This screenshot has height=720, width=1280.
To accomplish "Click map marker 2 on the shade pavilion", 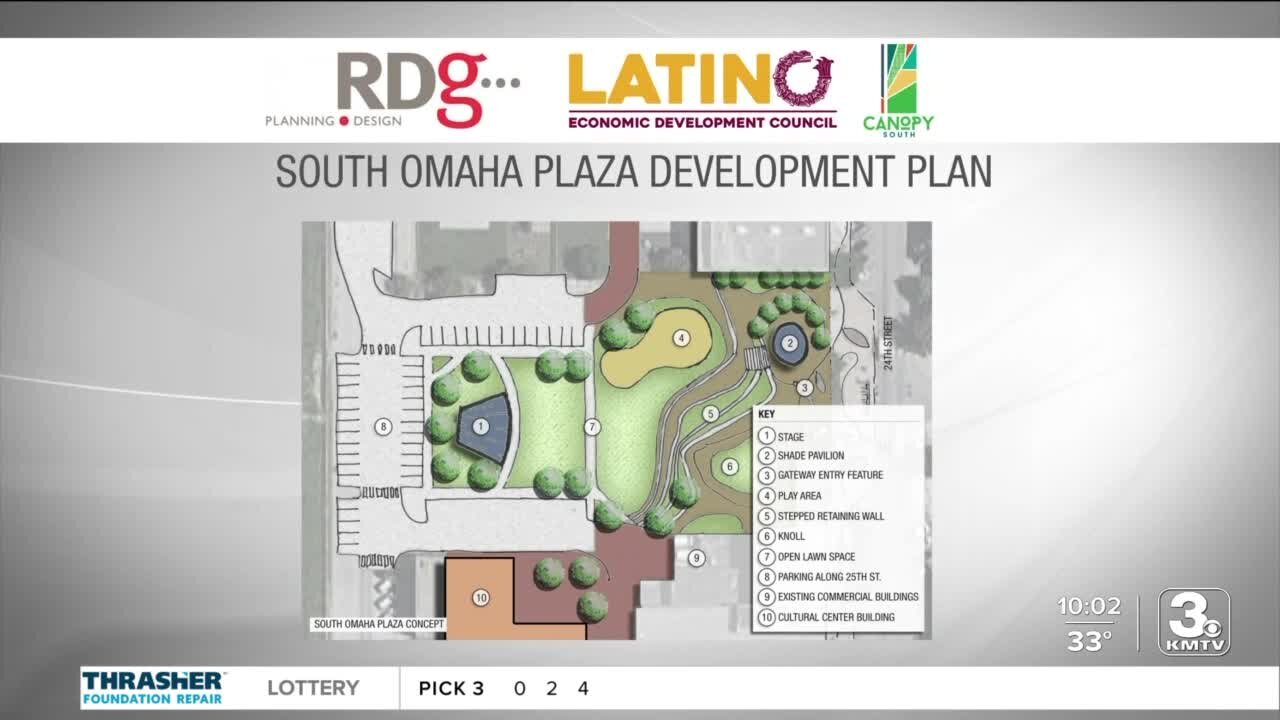I will [x=789, y=343].
